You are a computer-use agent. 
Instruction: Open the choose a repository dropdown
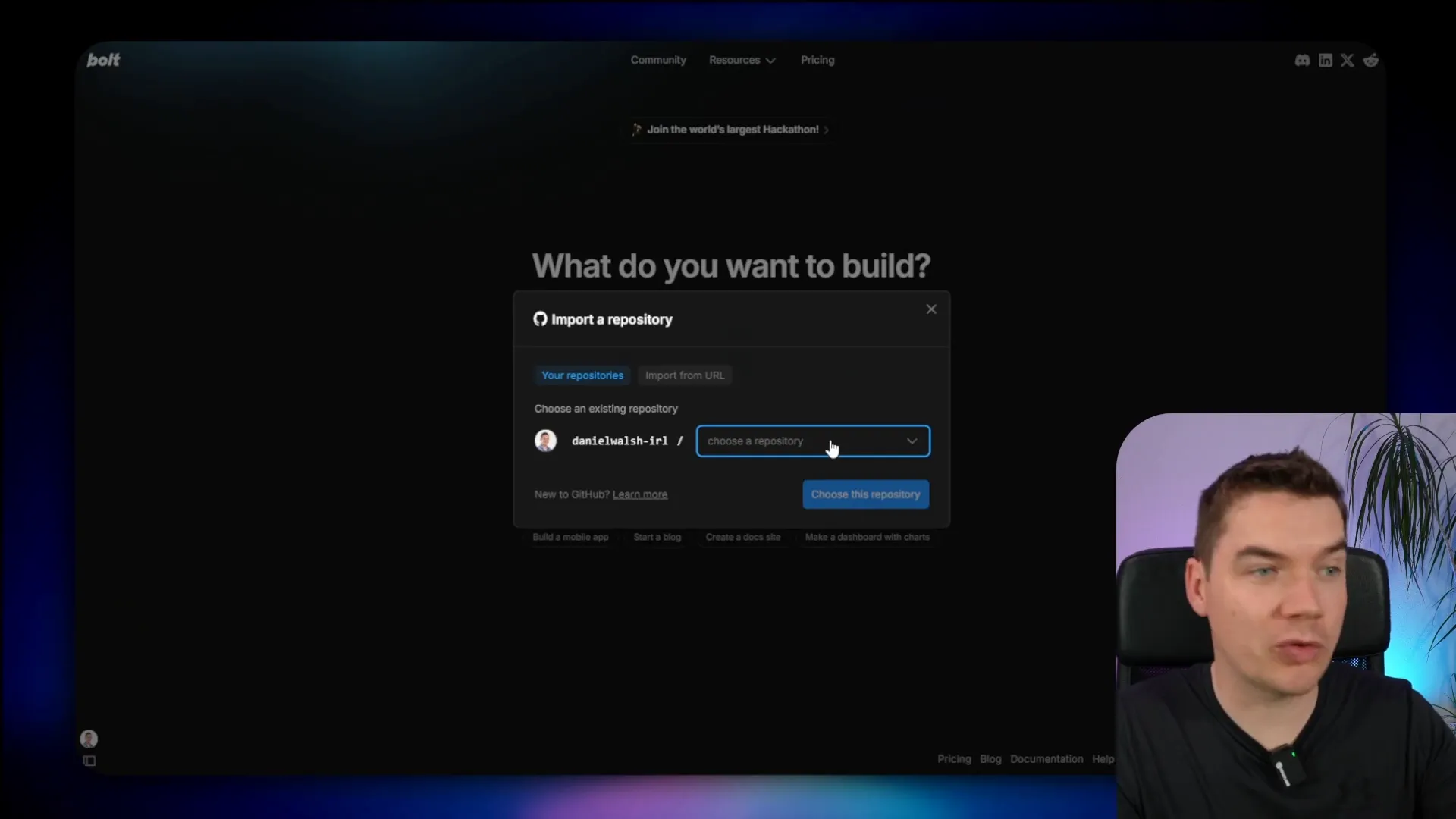(813, 441)
